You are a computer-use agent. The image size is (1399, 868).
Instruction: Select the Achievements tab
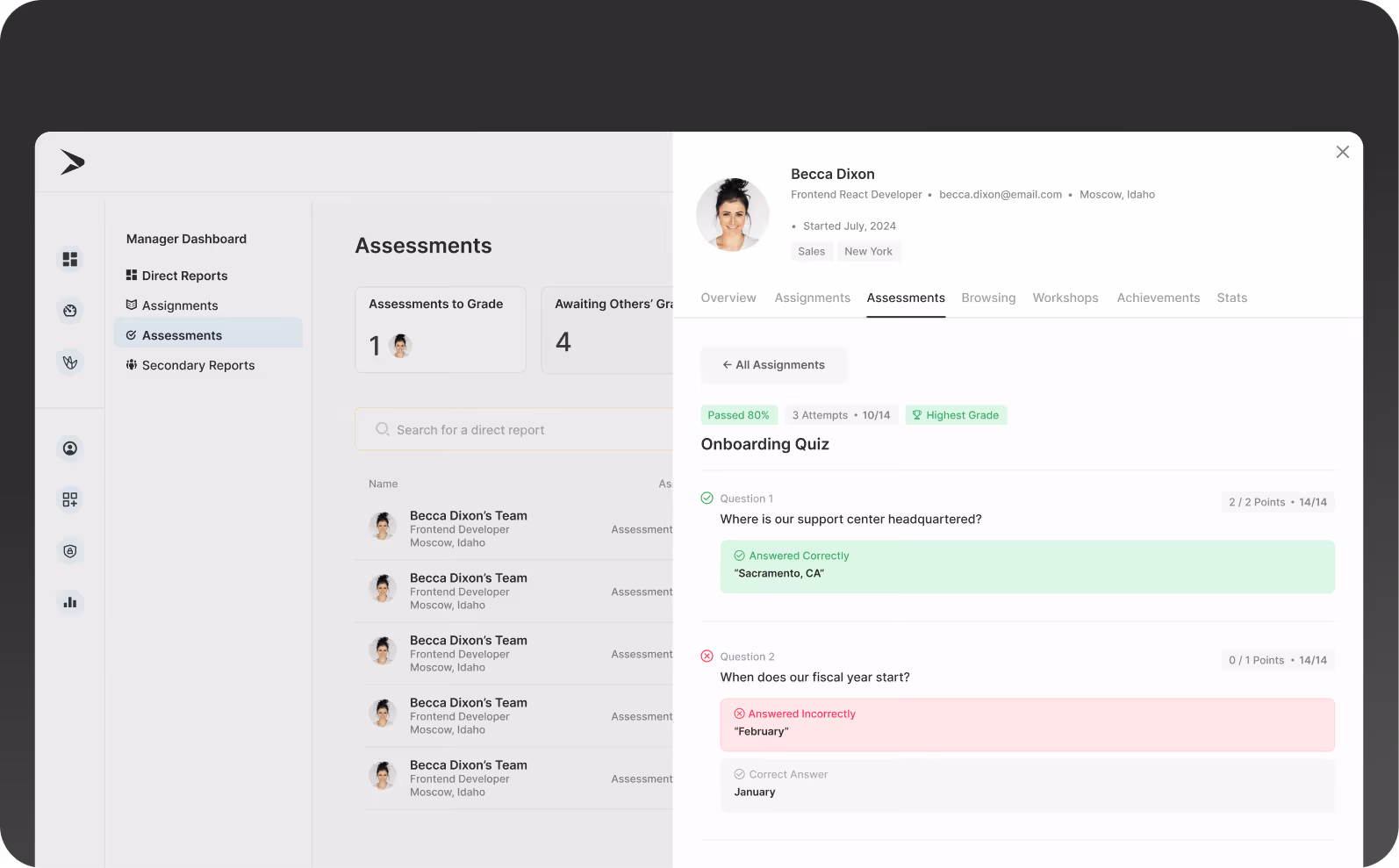click(x=1158, y=298)
